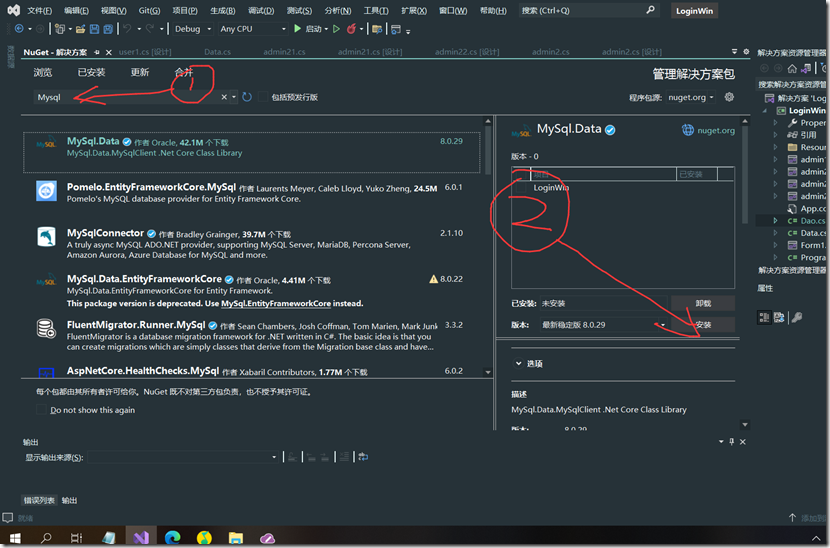The image size is (830, 548).
Task: Toggle include prerelease checkbox
Action: tap(263, 97)
